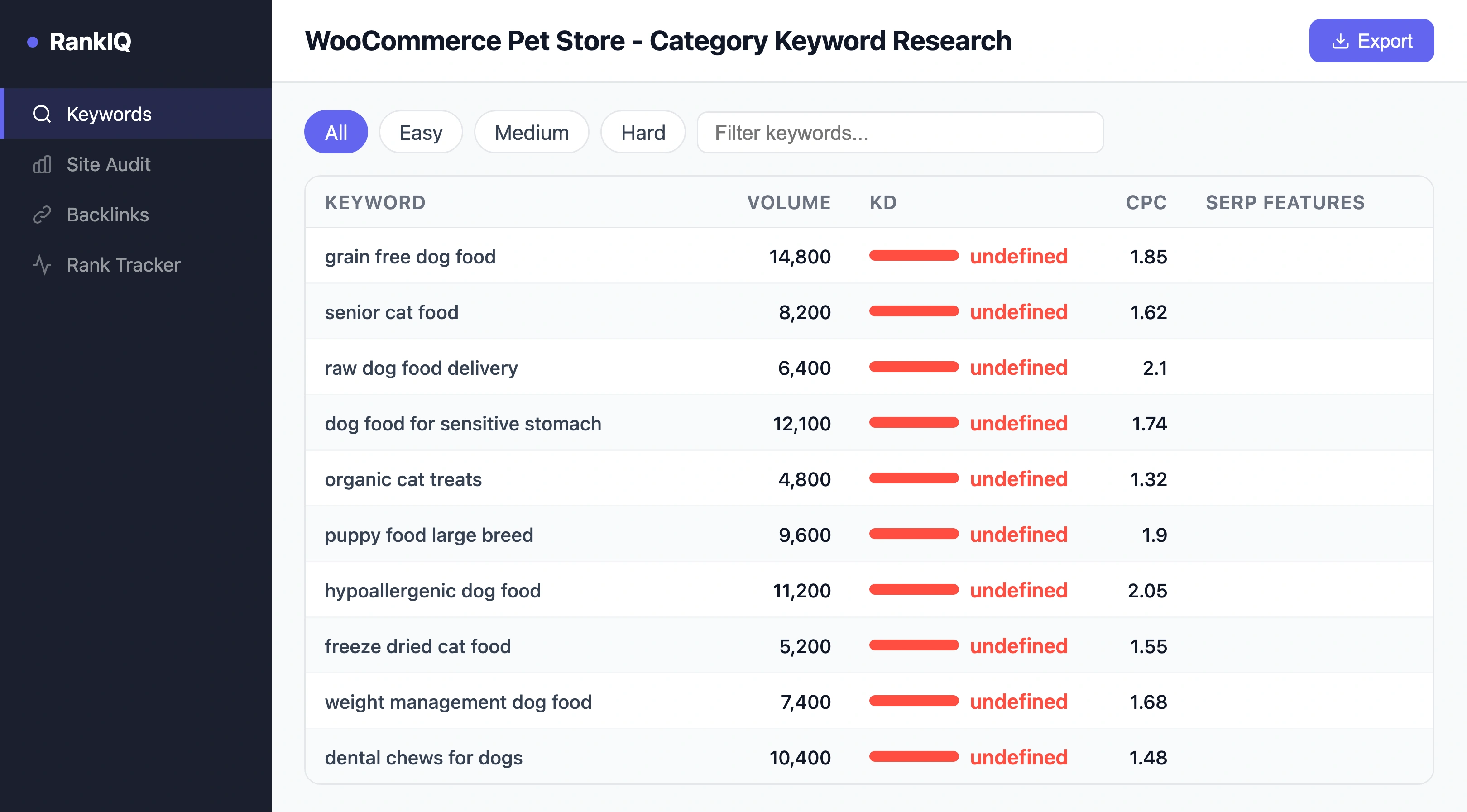The height and width of the screenshot is (812, 1467).
Task: Enable the Medium difficulty filter
Action: [531, 132]
